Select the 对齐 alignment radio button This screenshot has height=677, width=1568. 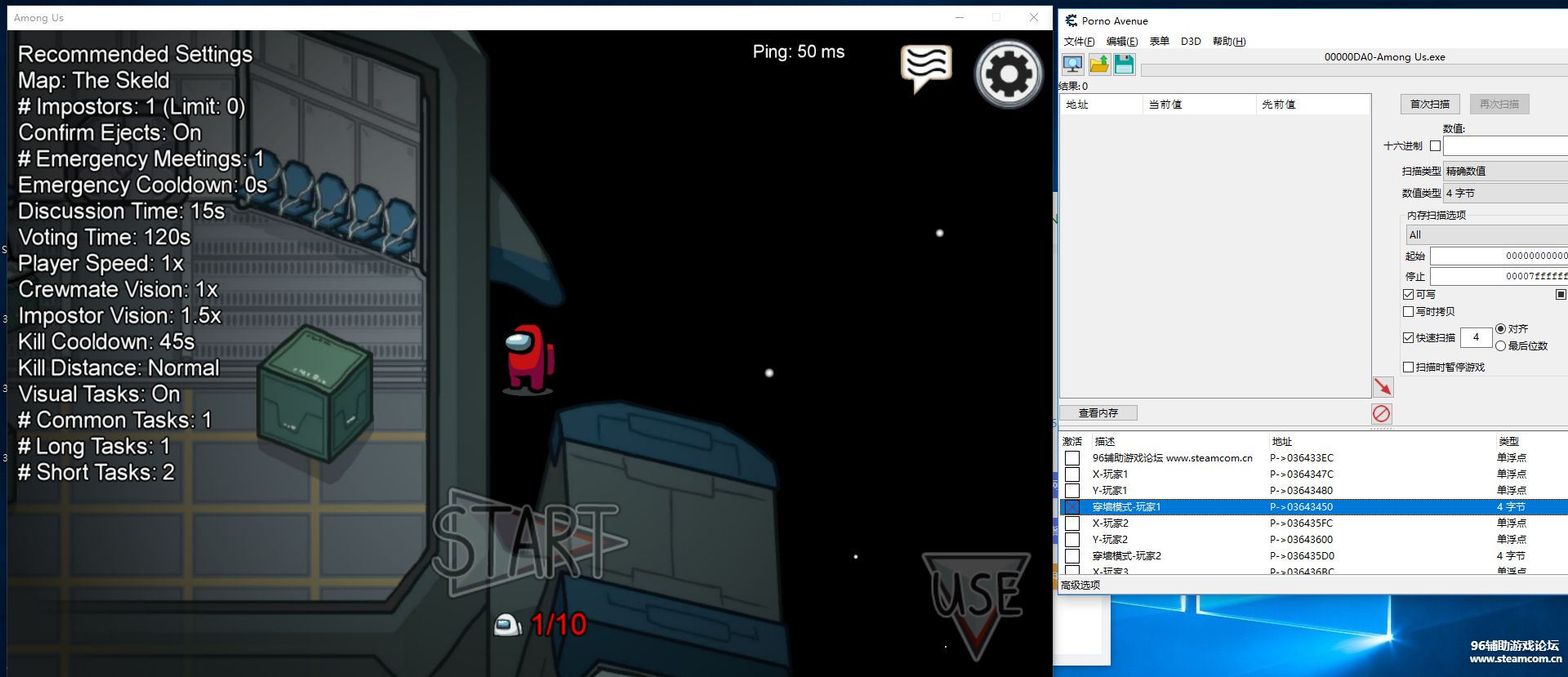(1500, 329)
